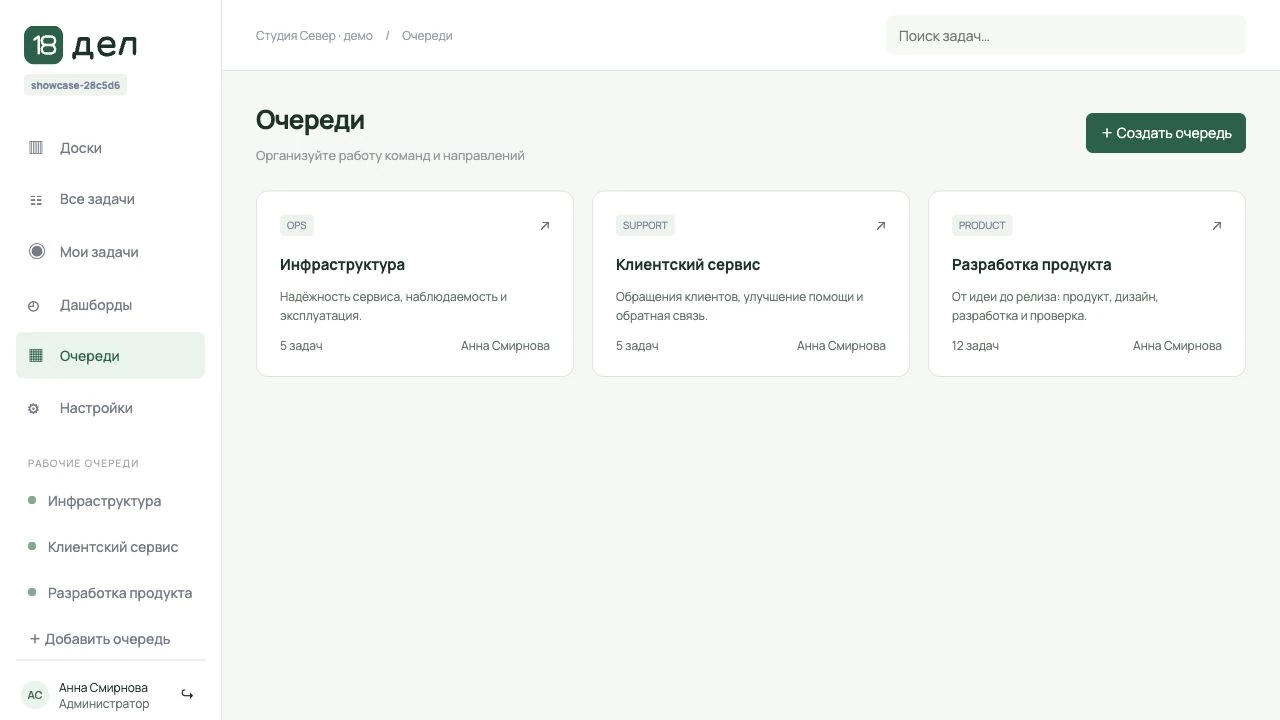Select Очереди in the sidebar
Image resolution: width=1280 pixels, height=720 pixels.
(110, 356)
